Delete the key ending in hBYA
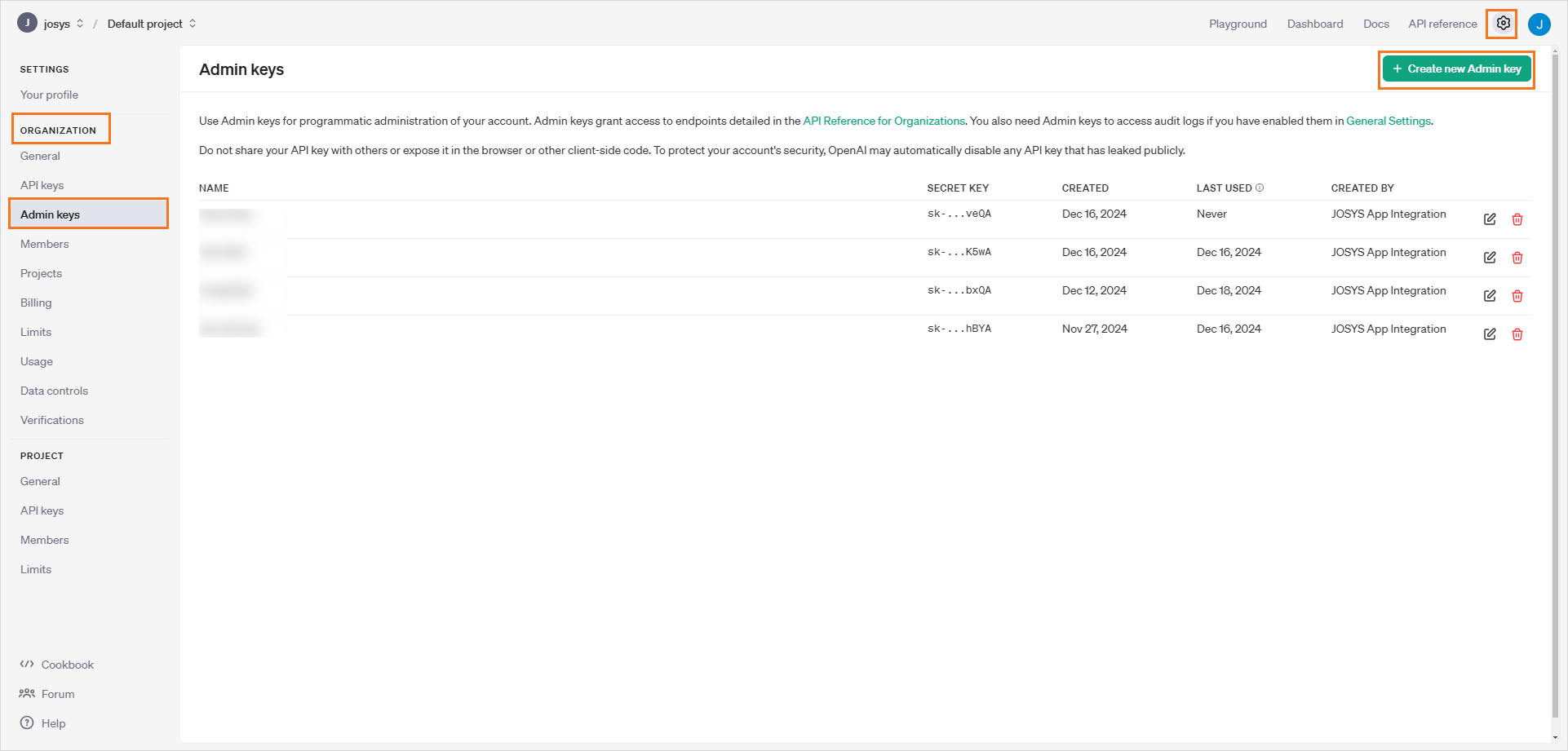 click(x=1517, y=334)
